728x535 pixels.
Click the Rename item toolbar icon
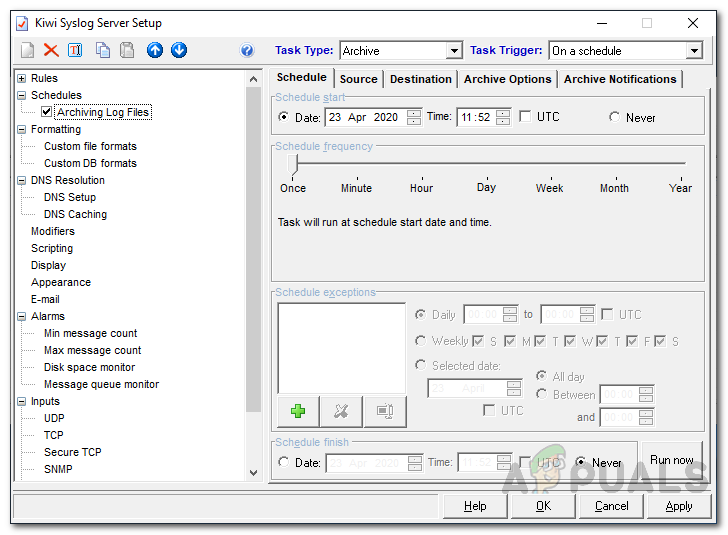[x=75, y=50]
